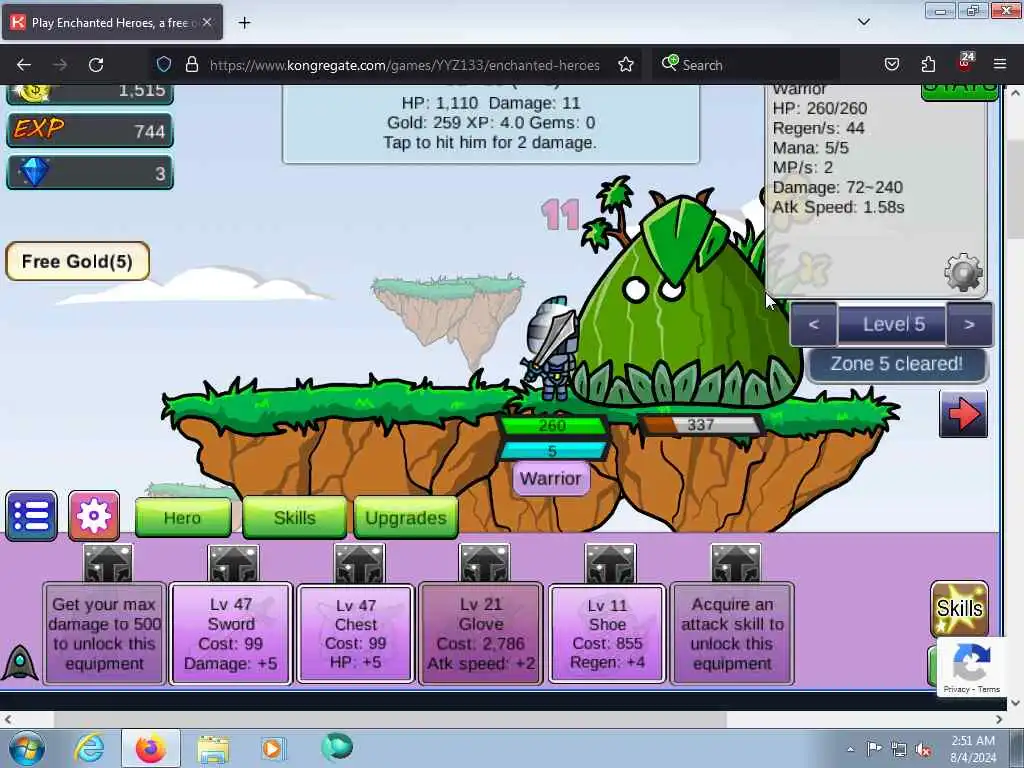Open the extension icon with 24 badge

click(x=966, y=62)
